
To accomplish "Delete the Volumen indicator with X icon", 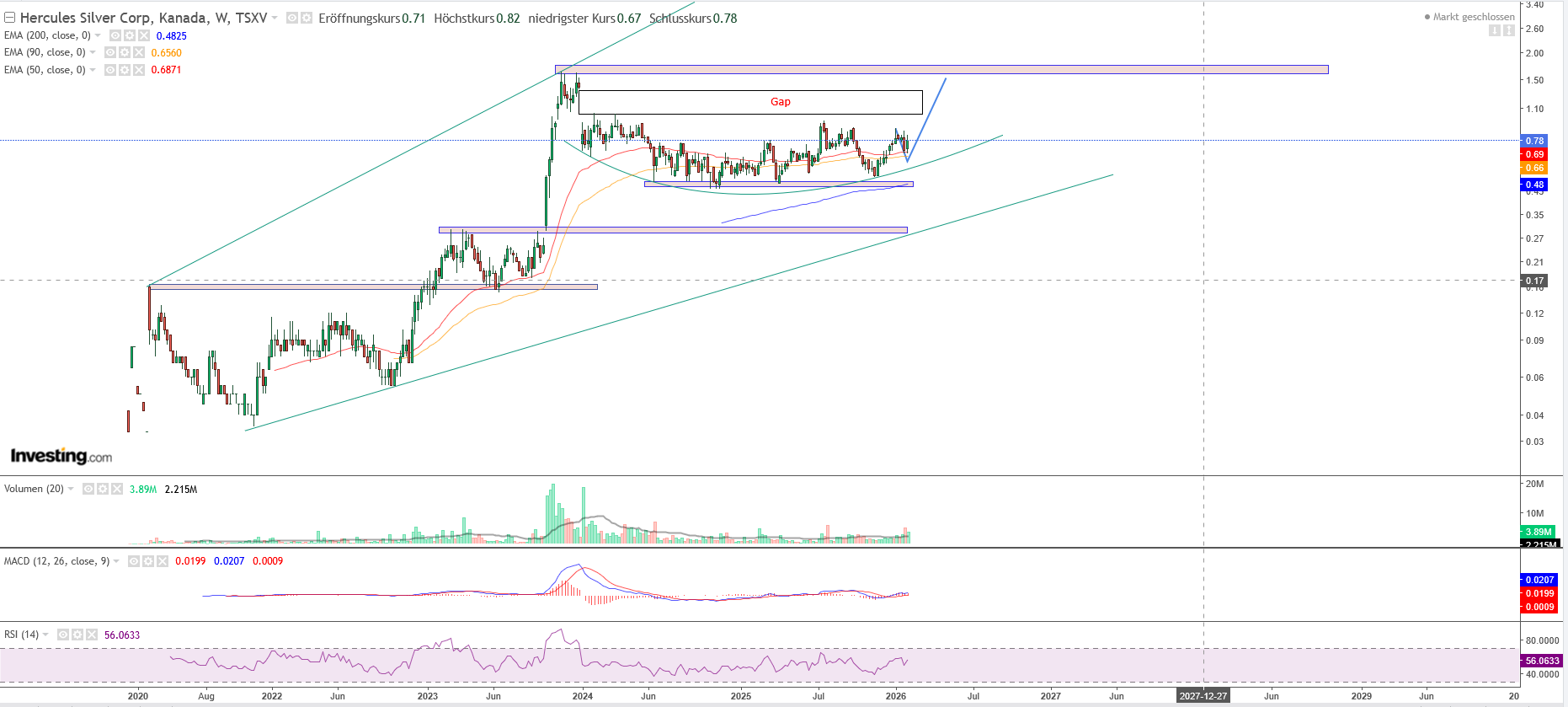I will [x=117, y=489].
